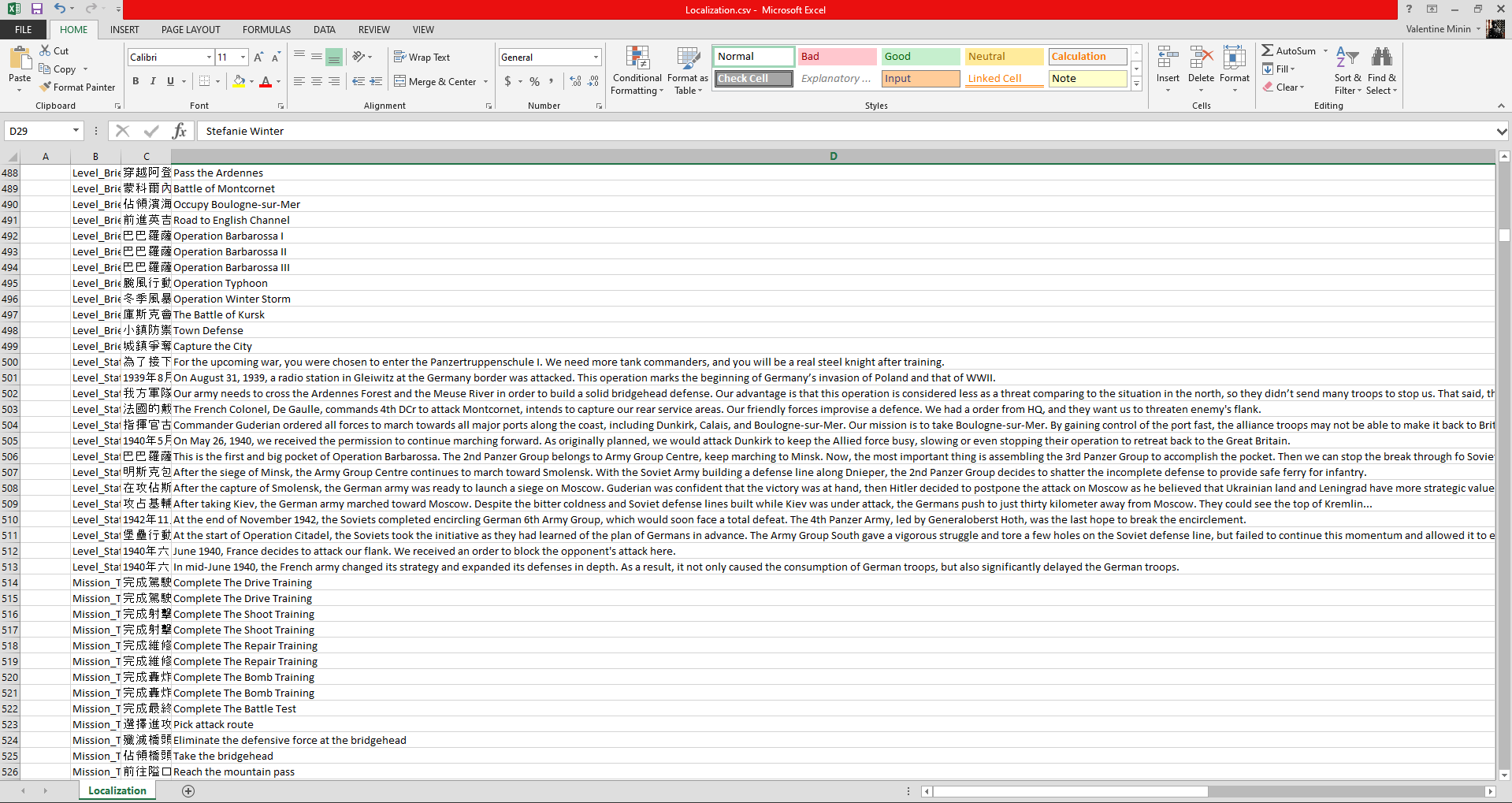The height and width of the screenshot is (803, 1512).
Task: Expand the formula bar
Action: 1502,131
